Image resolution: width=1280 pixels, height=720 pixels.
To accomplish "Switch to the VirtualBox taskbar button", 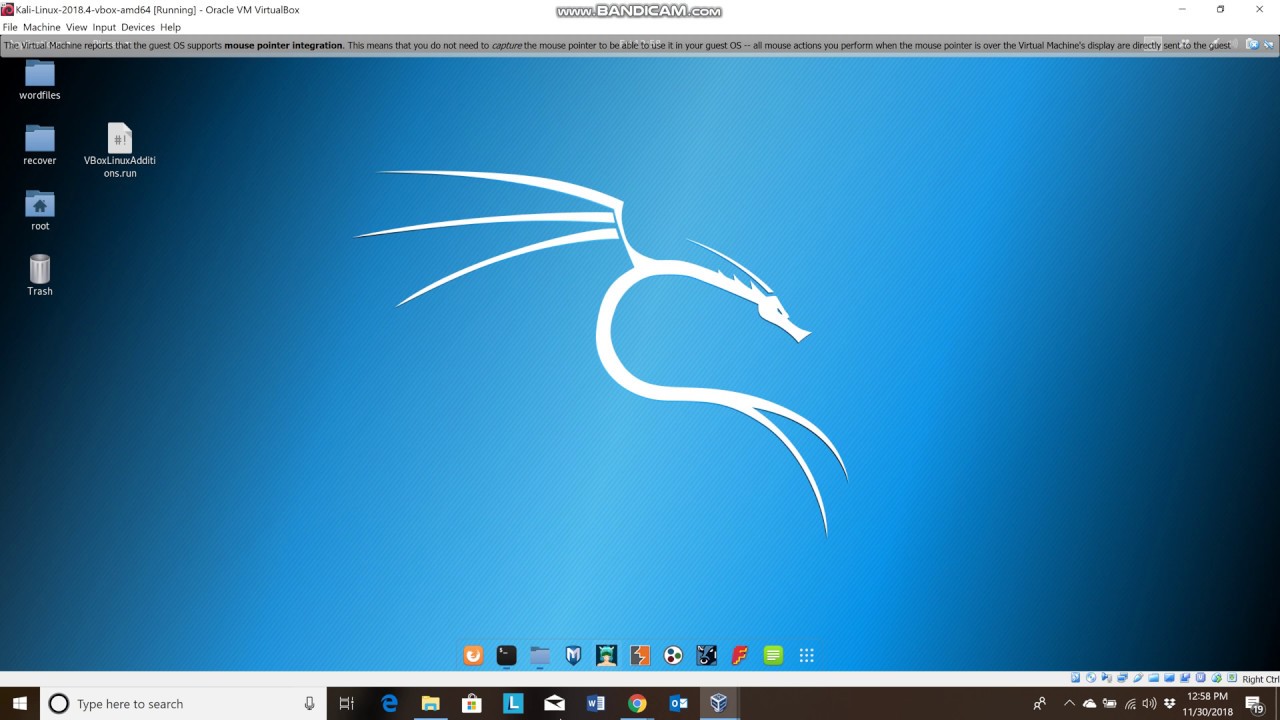I will tap(719, 704).
